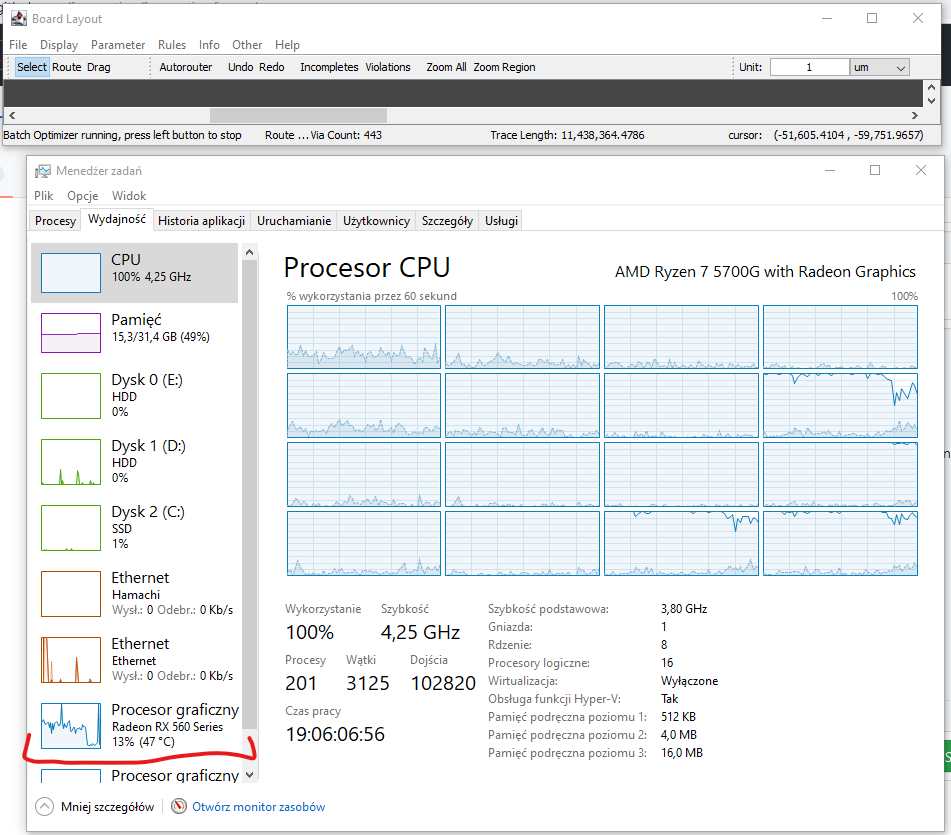Click the Board Layout scroll right arrow

click(x=915, y=115)
